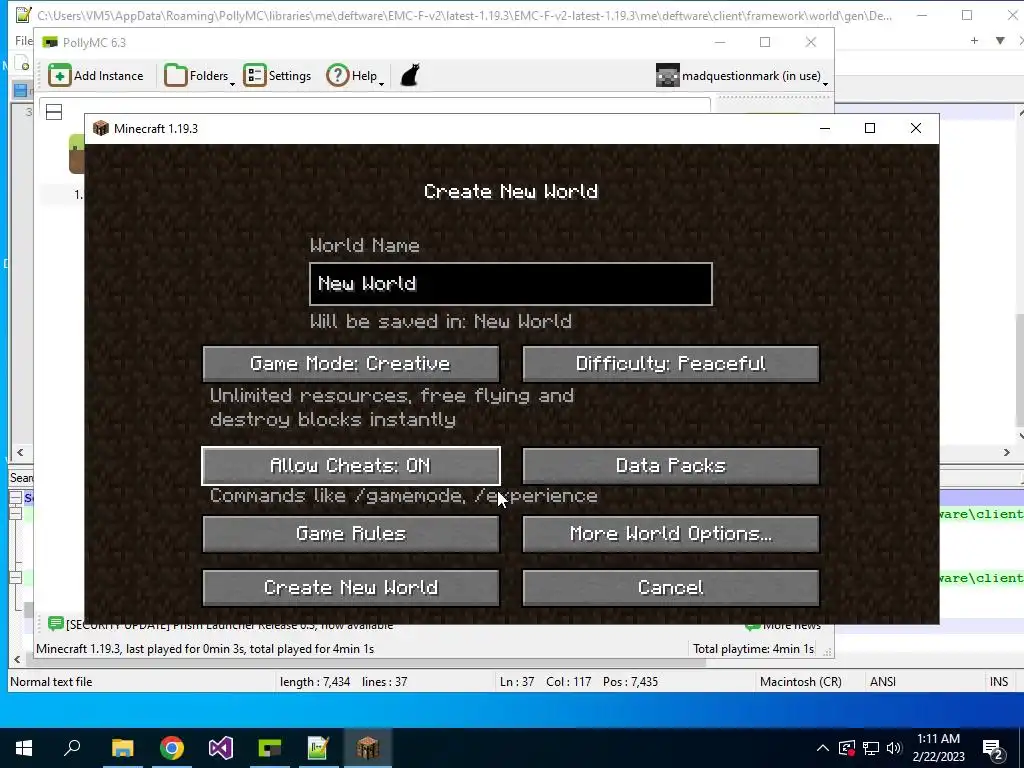
Task: Click INS mode in the status bar
Action: [999, 682]
